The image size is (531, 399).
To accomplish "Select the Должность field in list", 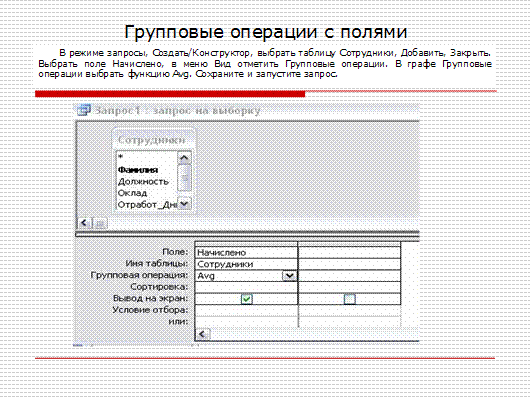I will tap(143, 182).
